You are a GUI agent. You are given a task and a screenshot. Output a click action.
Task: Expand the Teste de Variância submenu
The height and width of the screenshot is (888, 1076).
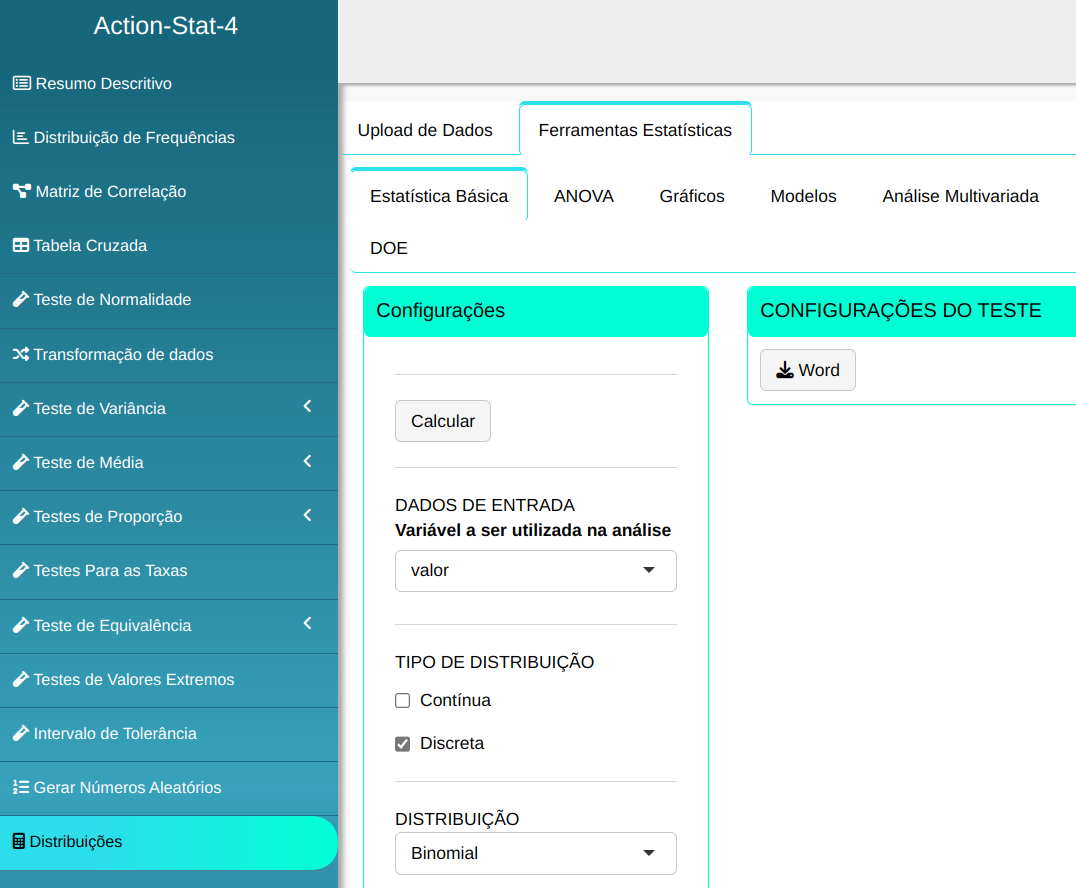point(307,407)
